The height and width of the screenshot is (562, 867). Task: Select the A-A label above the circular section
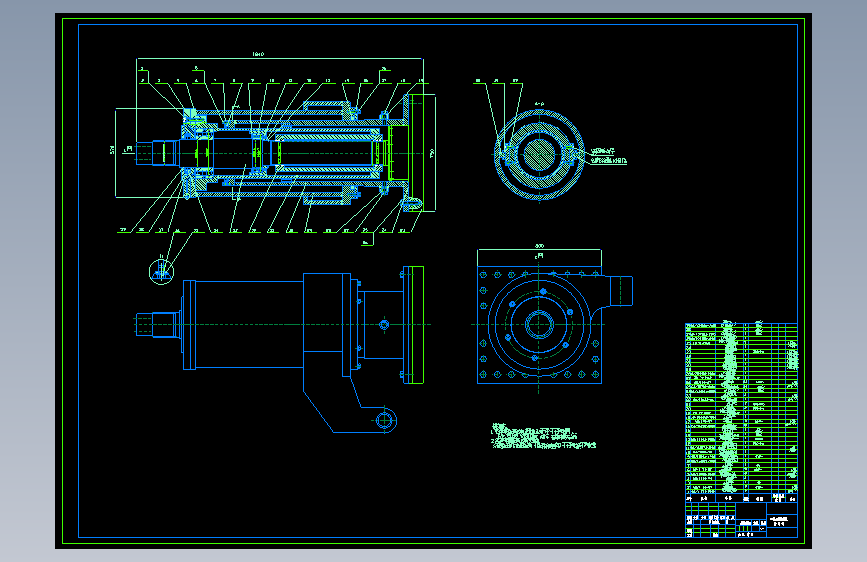(539, 103)
